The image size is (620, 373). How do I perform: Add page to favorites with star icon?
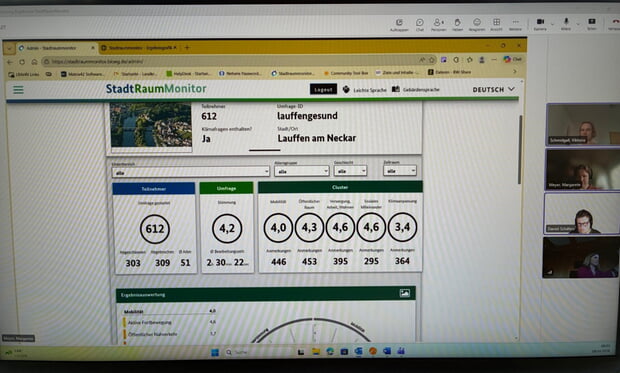(432, 60)
